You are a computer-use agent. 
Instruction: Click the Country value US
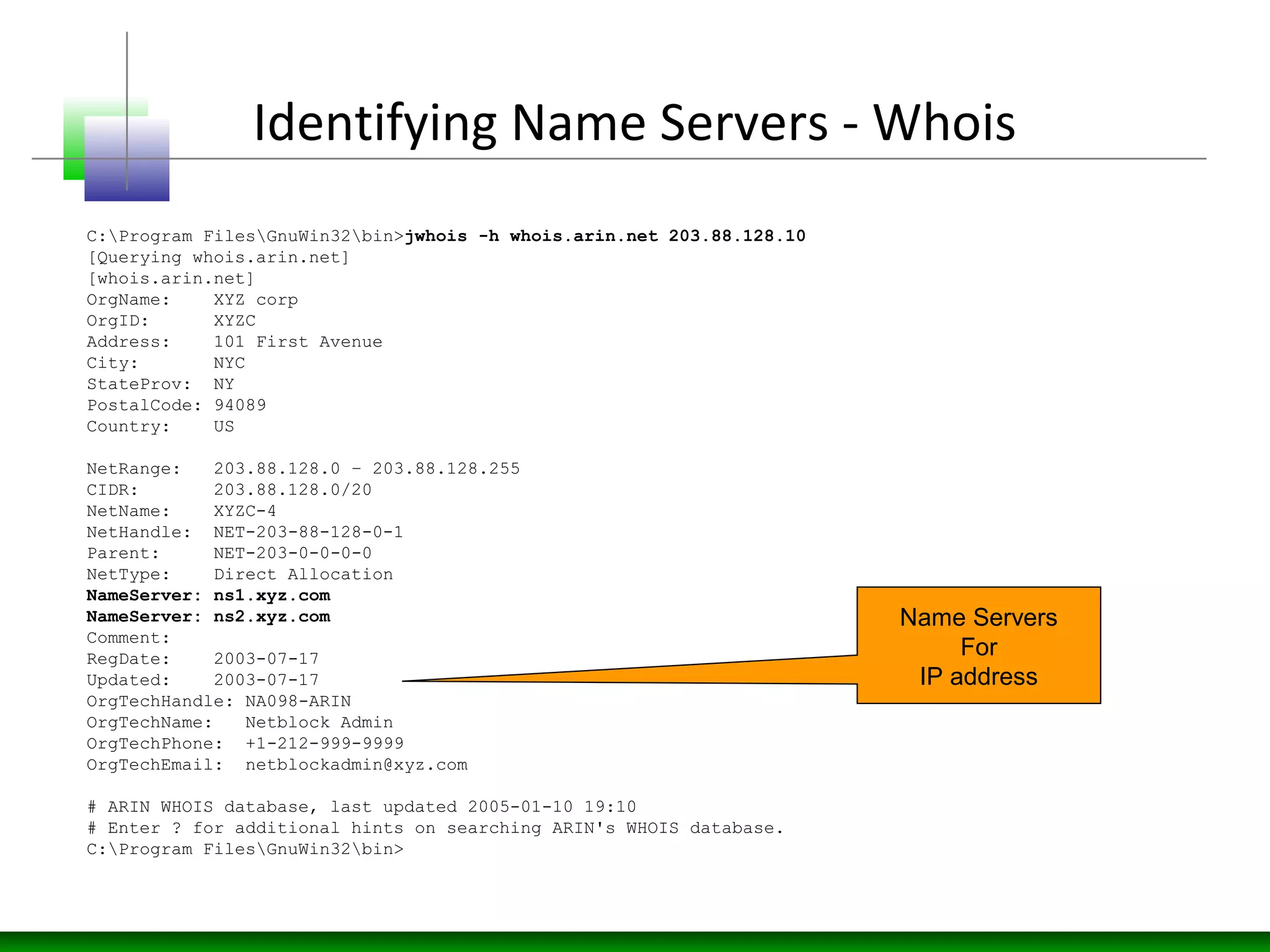pos(224,426)
